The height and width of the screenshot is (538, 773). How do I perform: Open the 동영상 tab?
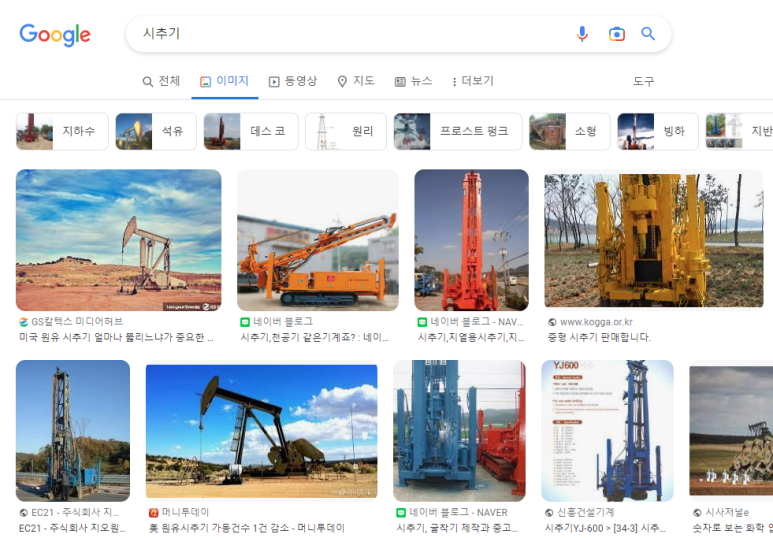click(x=293, y=81)
